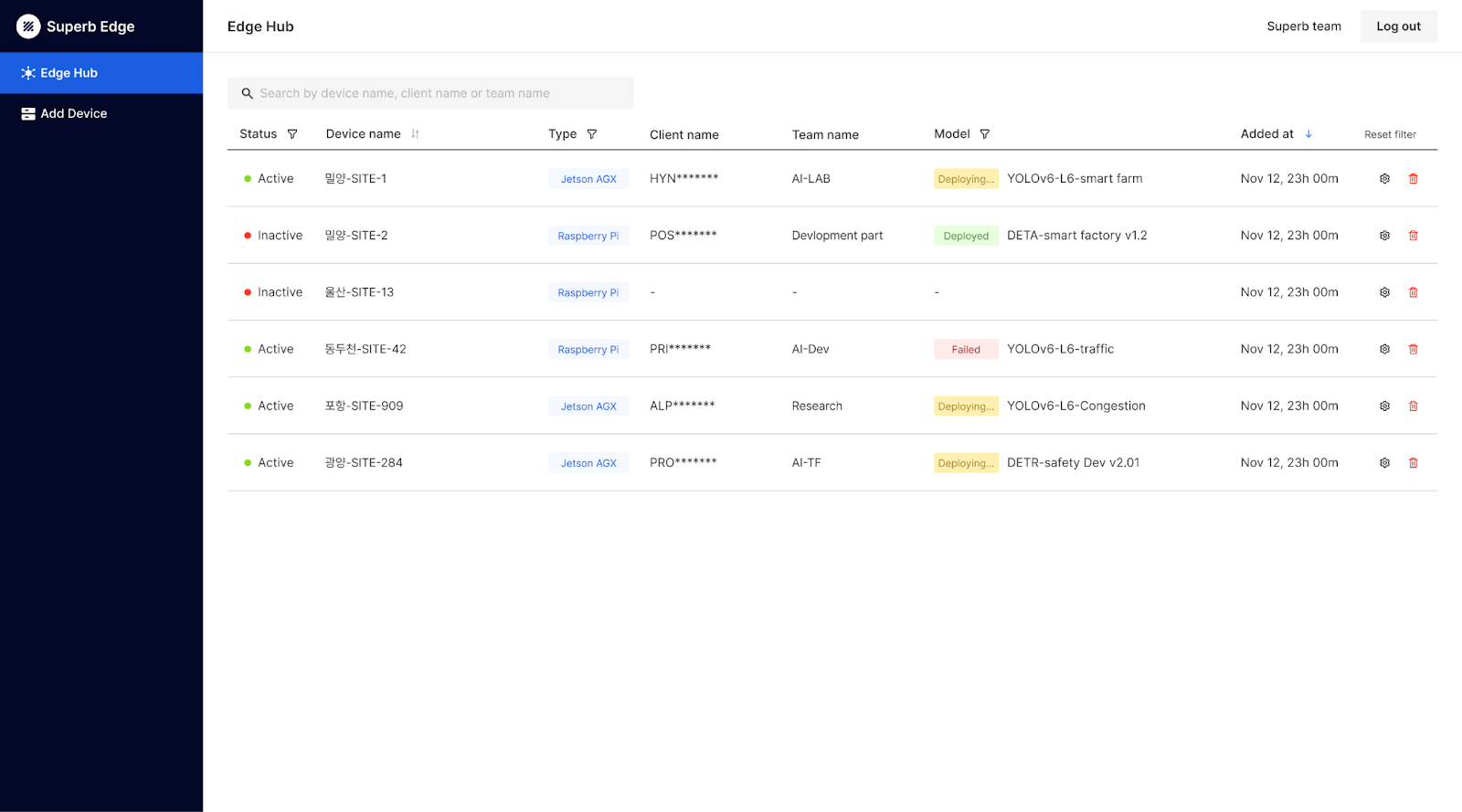Click the Superb Edge logo icon
Image resolution: width=1462 pixels, height=812 pixels.
[x=28, y=26]
